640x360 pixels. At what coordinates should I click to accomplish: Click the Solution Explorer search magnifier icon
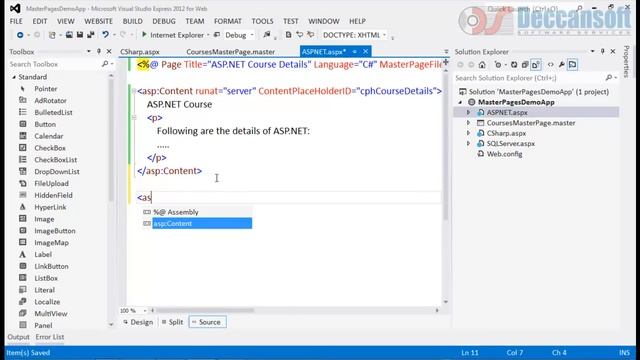(x=609, y=78)
